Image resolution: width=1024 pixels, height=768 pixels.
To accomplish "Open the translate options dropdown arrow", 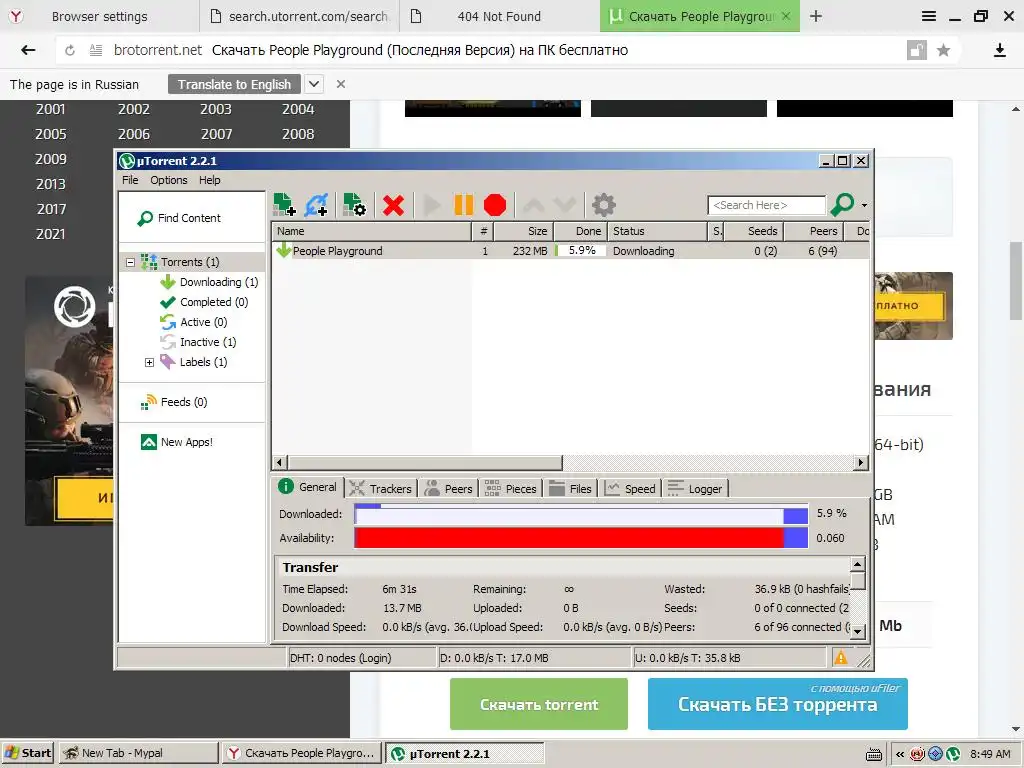I will click(314, 84).
